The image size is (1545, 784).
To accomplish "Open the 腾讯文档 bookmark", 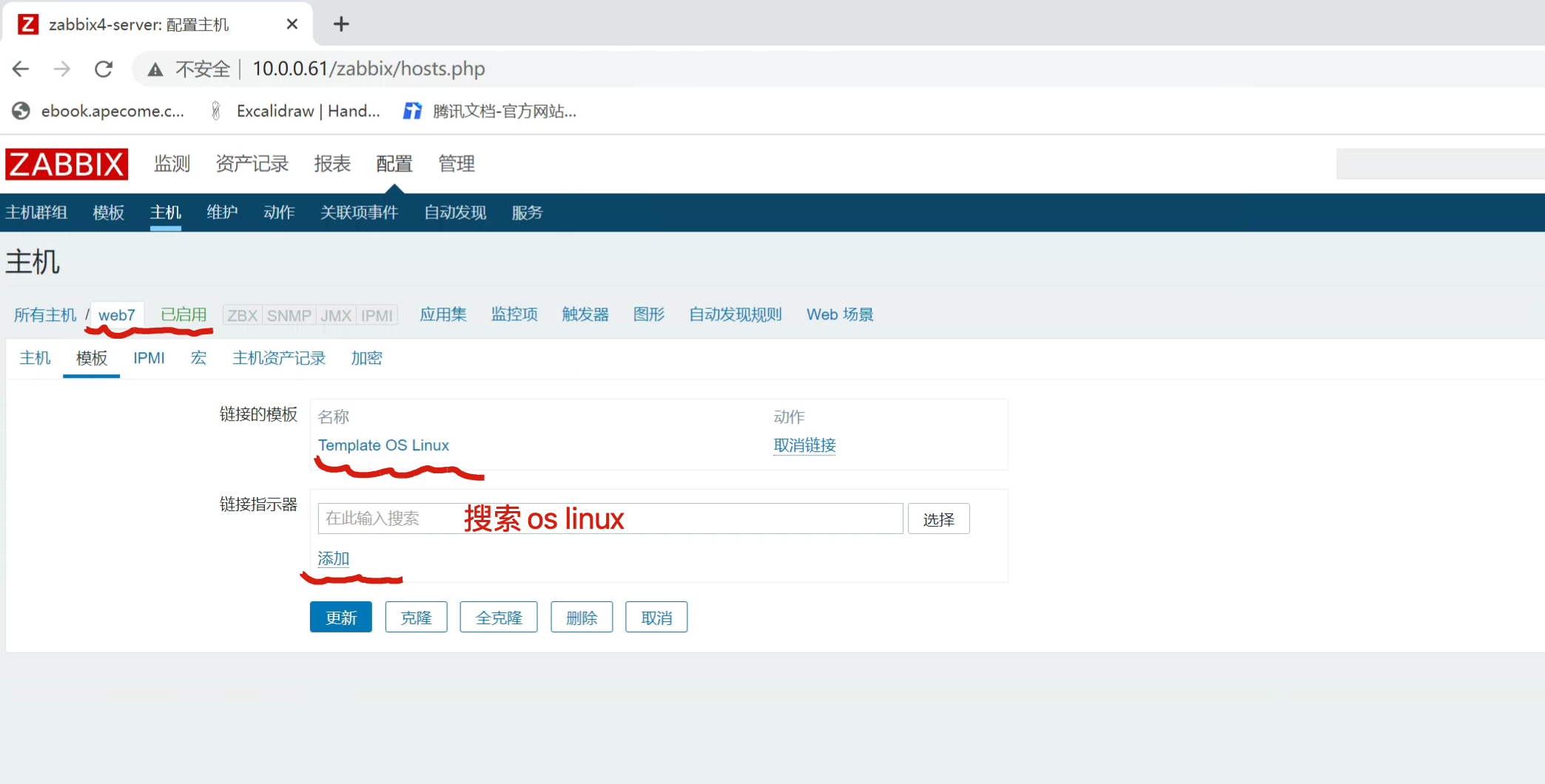I will point(490,111).
